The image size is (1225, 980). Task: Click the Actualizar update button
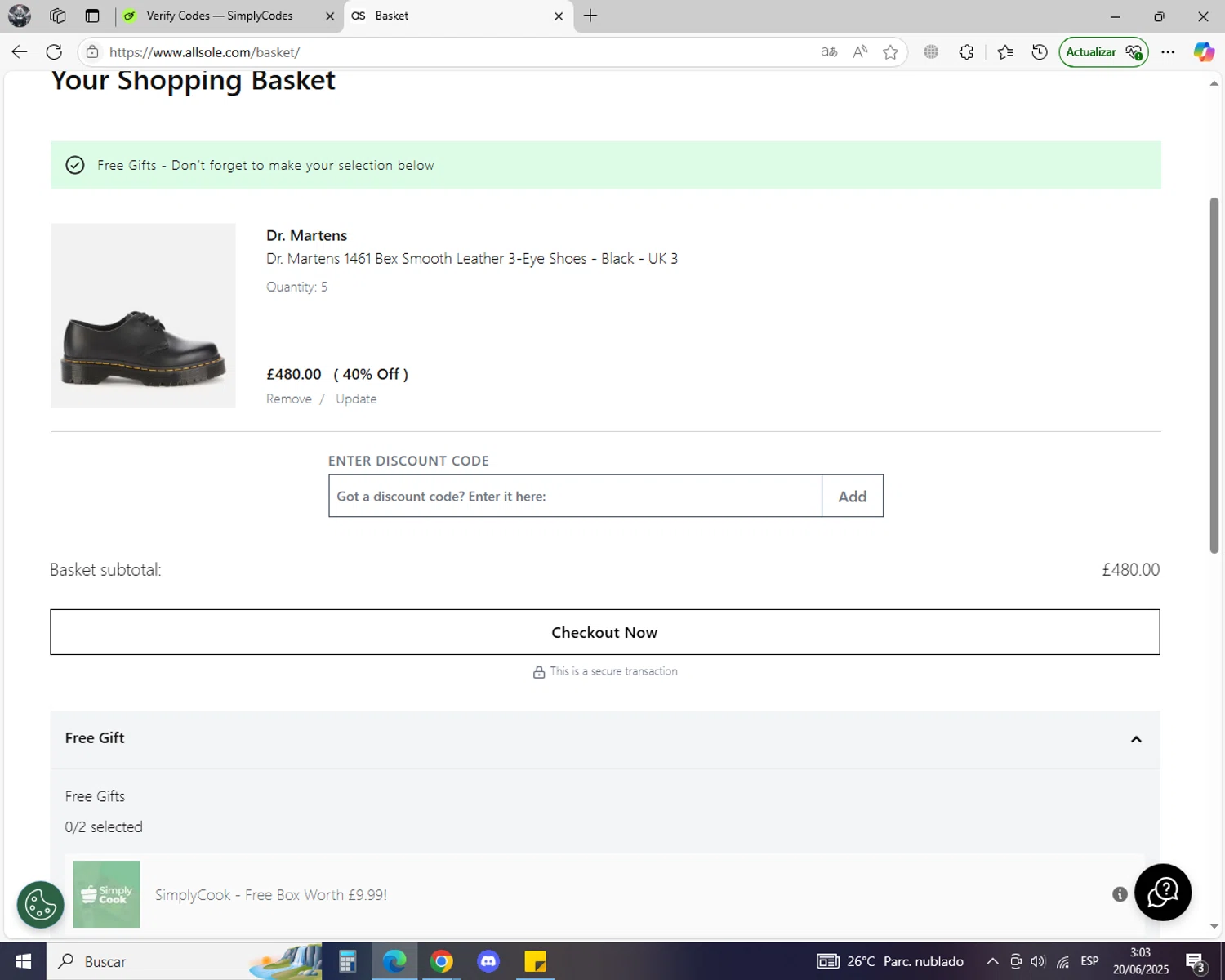(x=1103, y=52)
